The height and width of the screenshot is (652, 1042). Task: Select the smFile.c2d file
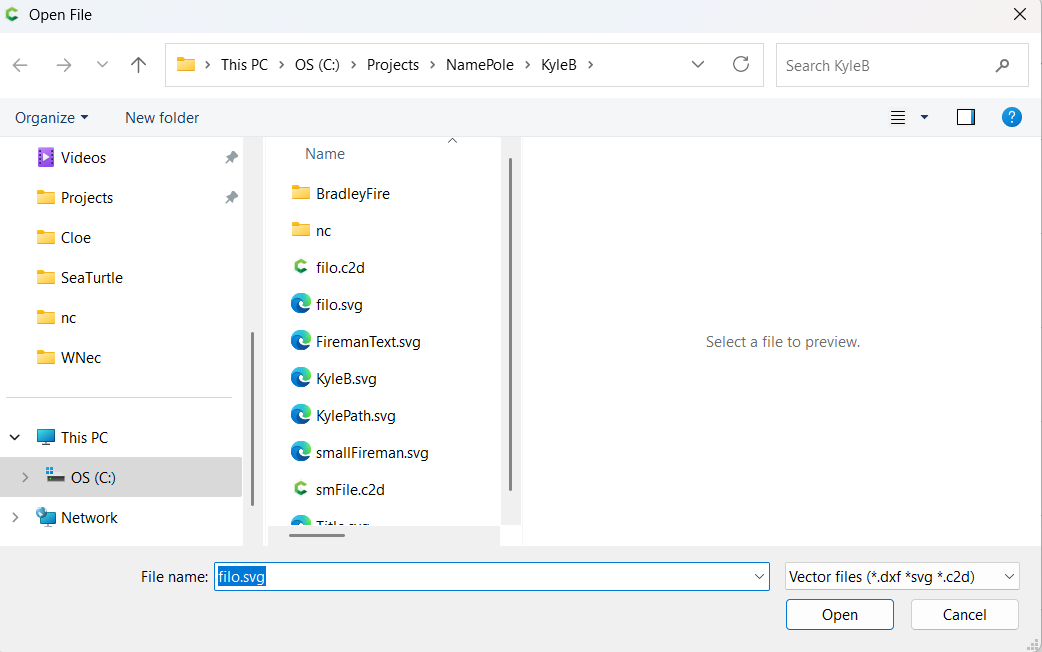[349, 490]
